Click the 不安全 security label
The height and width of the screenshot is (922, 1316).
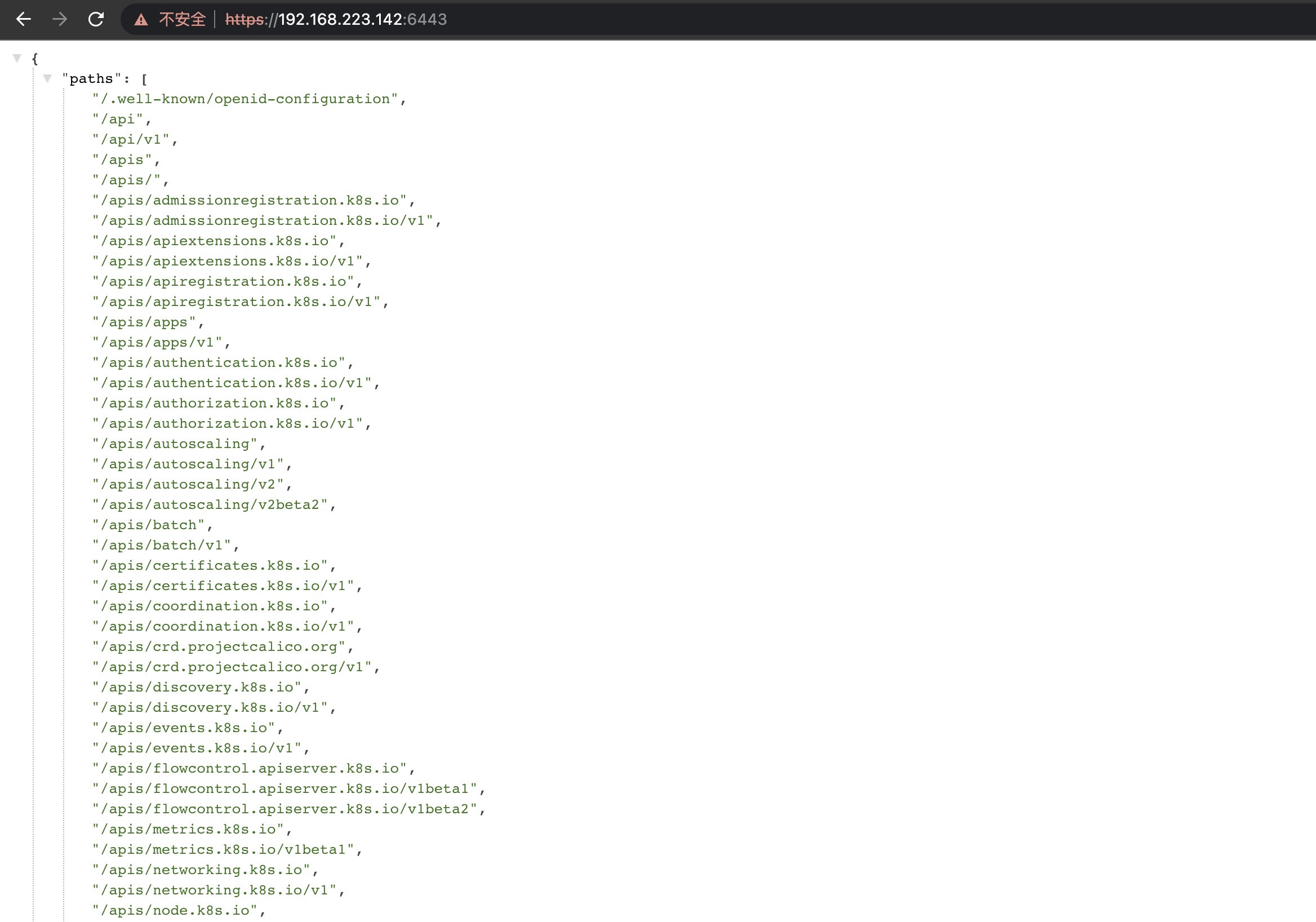pos(182,20)
